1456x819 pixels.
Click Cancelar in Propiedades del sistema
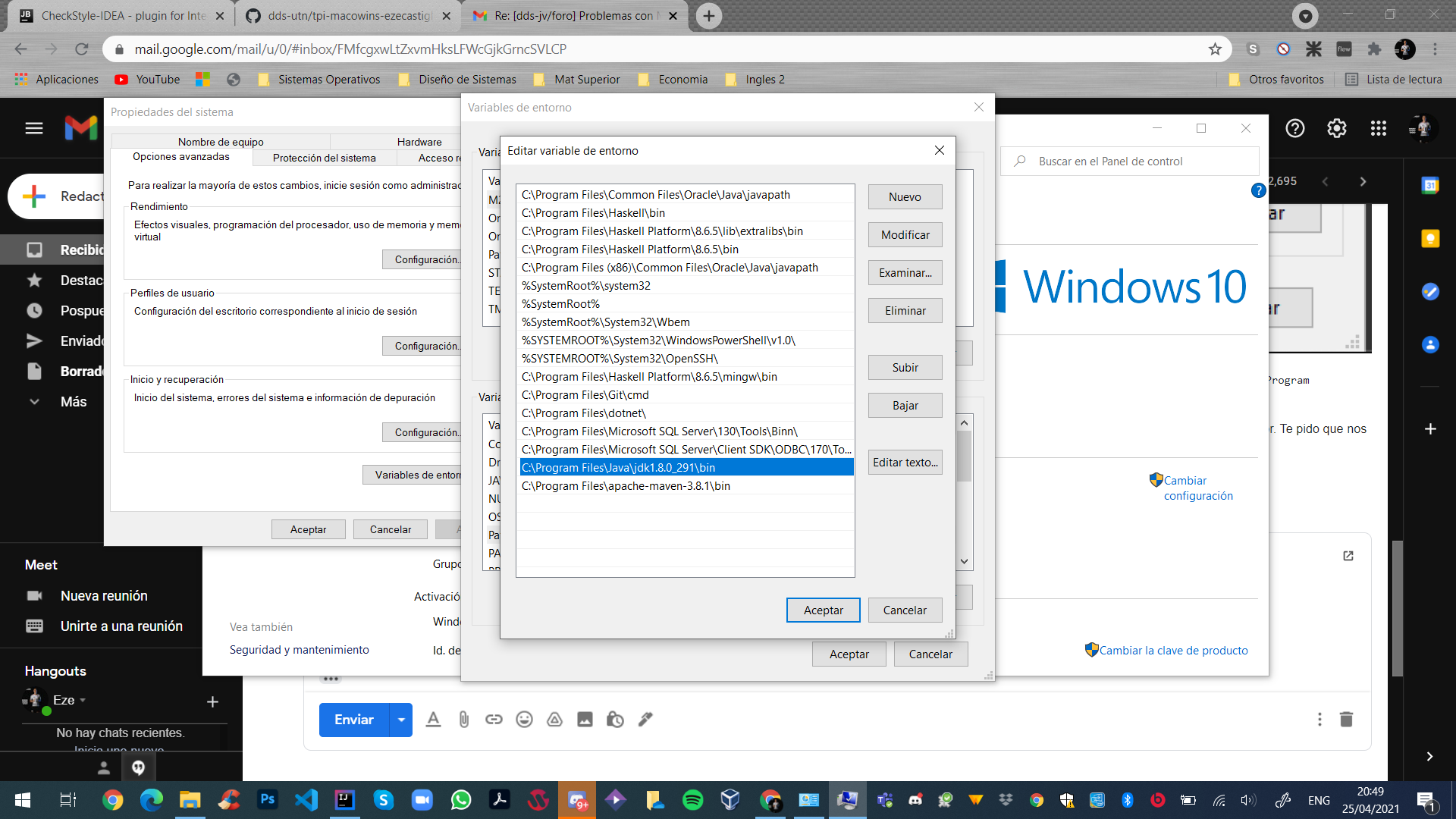point(390,529)
